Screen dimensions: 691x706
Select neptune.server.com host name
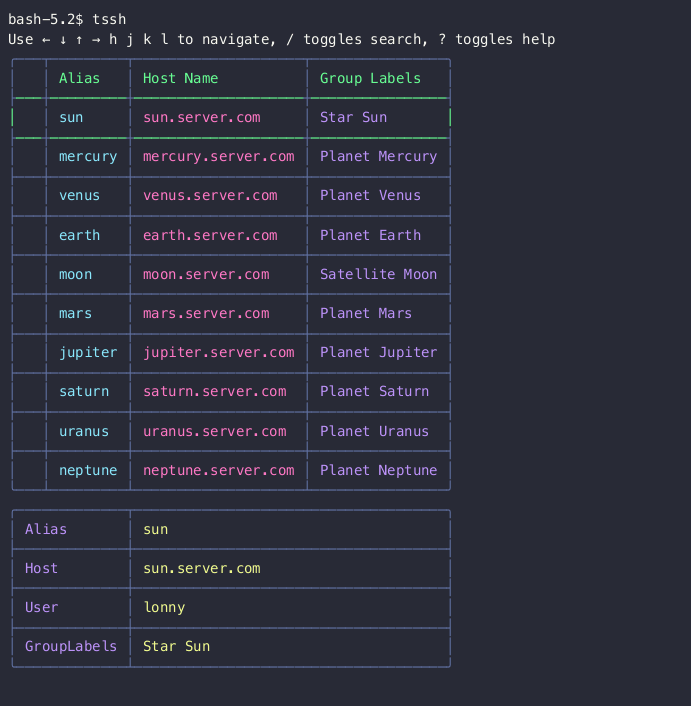218,470
